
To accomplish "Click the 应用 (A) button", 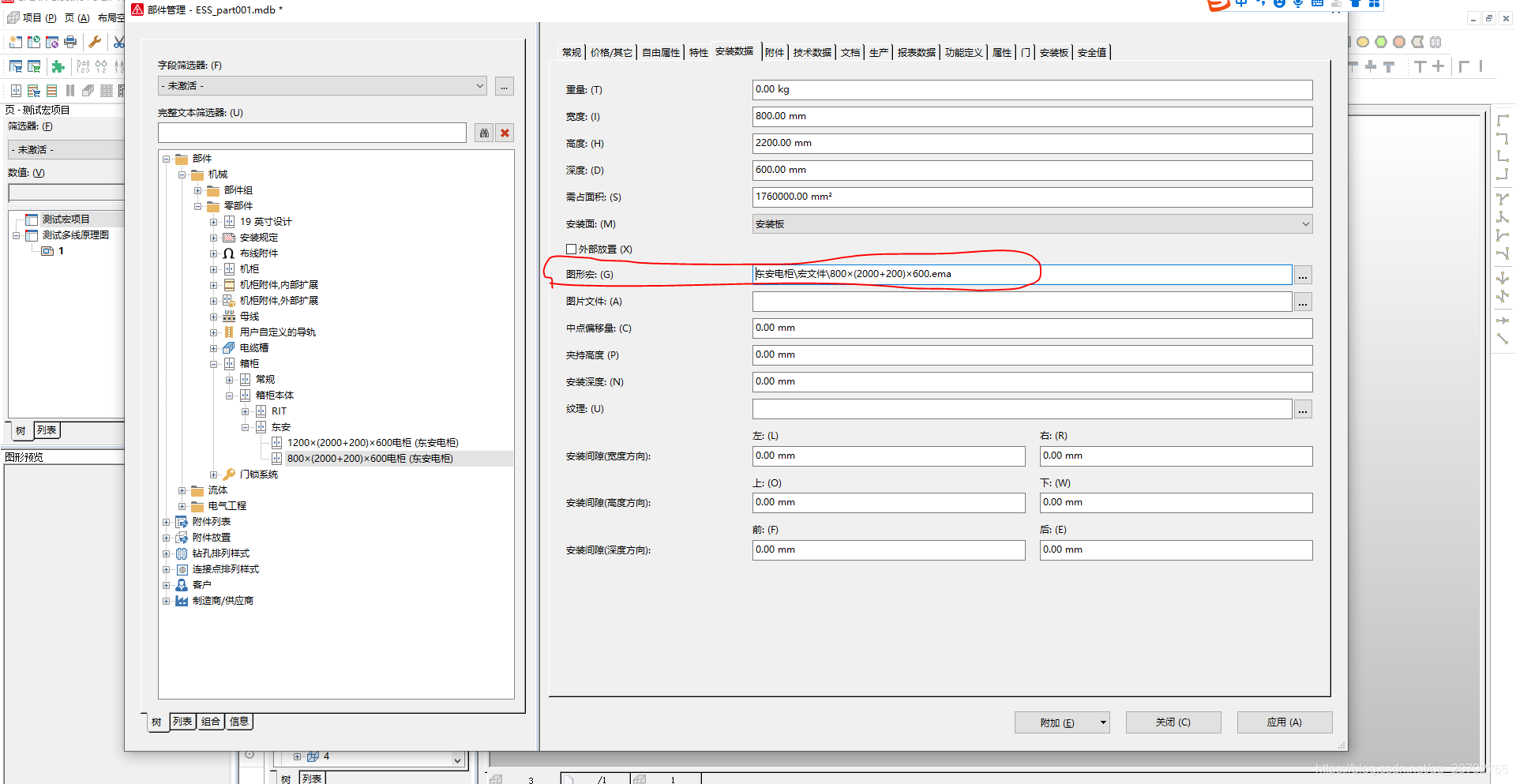I will [x=1284, y=722].
